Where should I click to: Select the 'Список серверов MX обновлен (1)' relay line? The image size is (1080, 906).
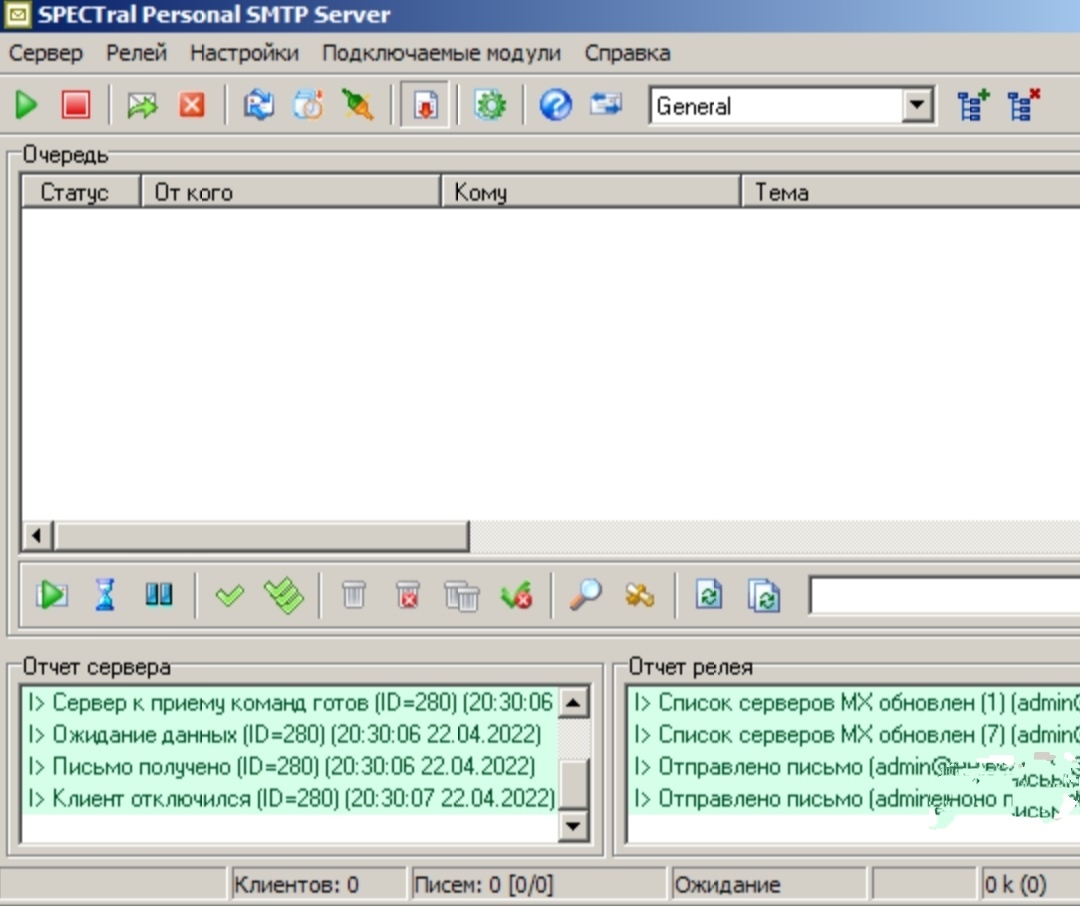(x=854, y=703)
